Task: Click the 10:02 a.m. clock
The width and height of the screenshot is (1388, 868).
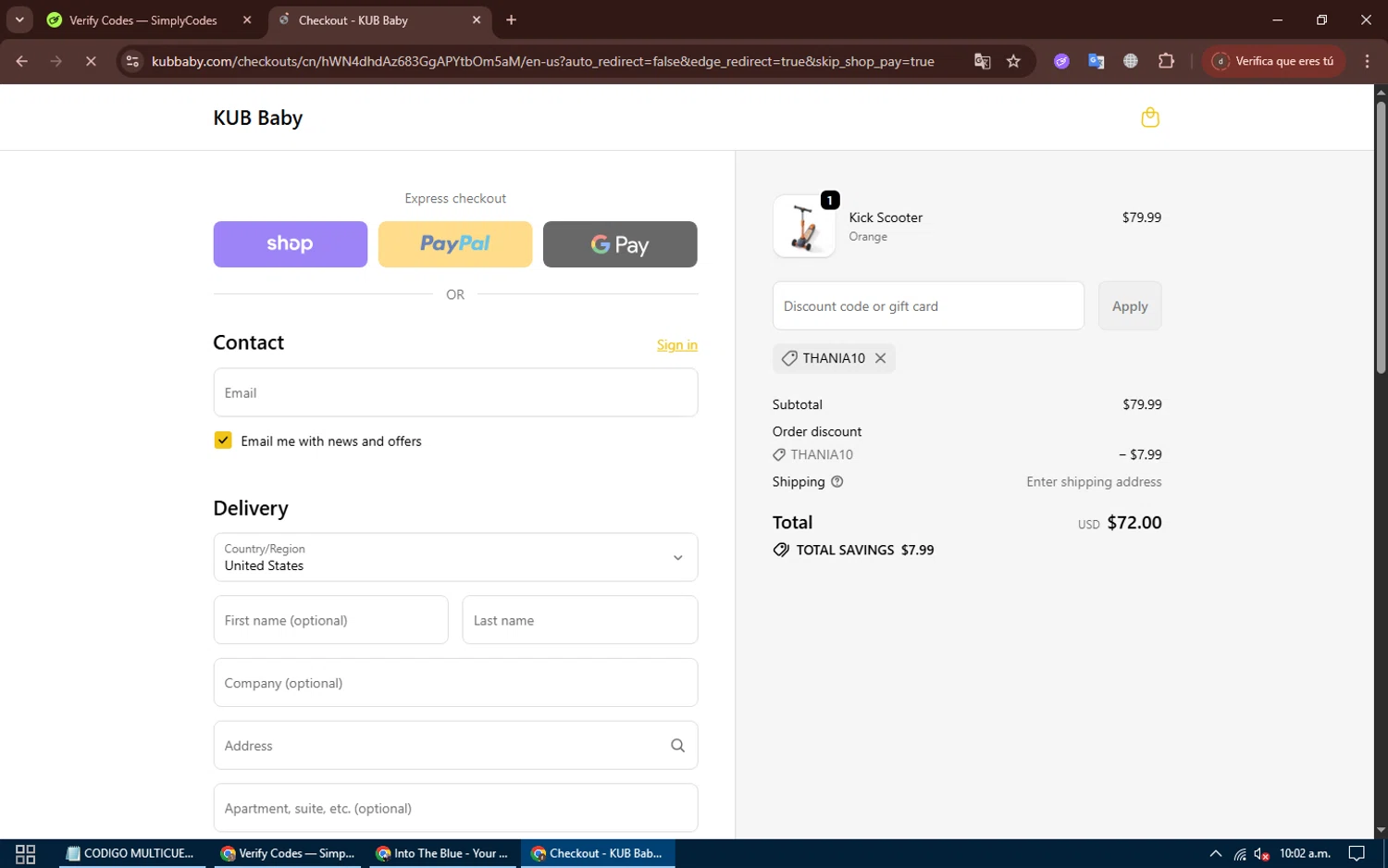Action: (x=1305, y=853)
